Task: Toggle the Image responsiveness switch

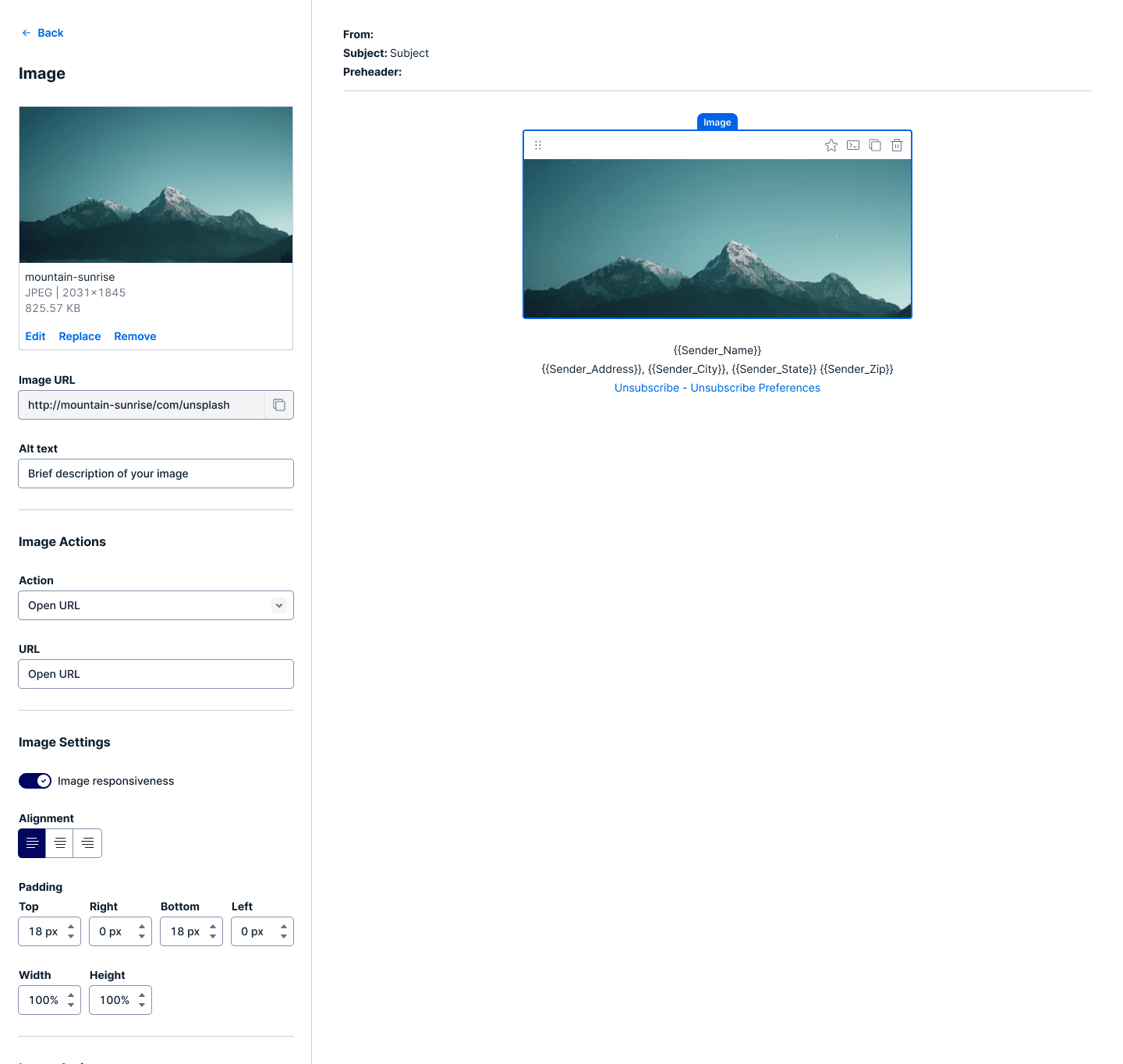Action: [x=35, y=781]
